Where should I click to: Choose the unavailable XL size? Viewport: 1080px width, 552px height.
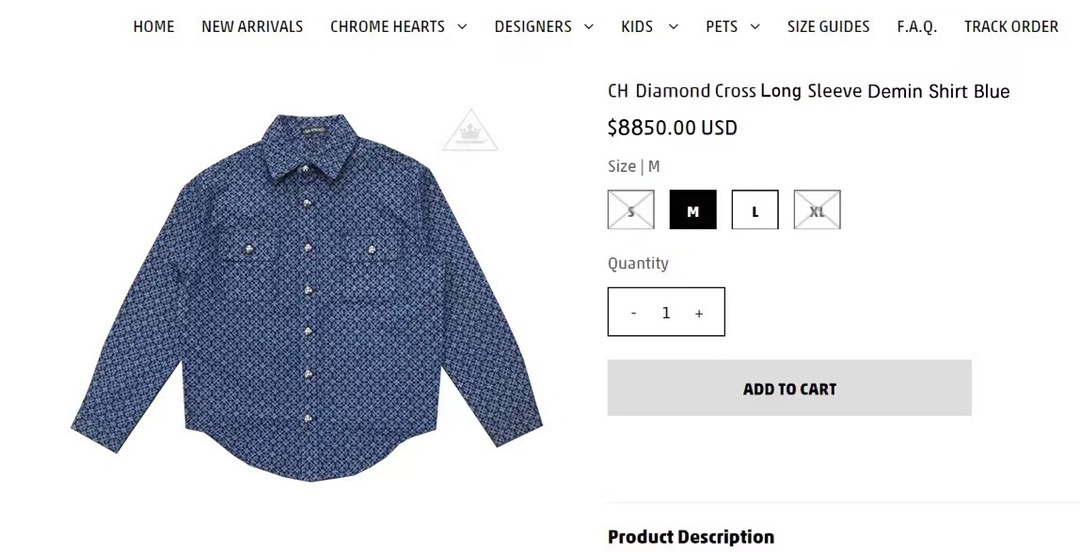click(817, 209)
